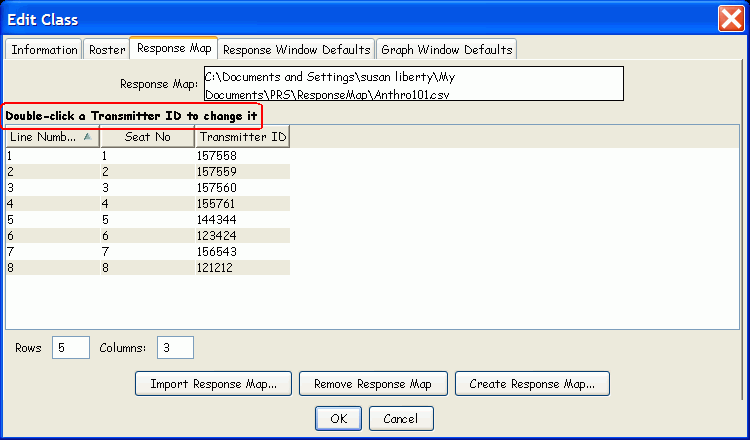
Task: Click Line Number cell in 157558 row
Action: click(x=53, y=156)
